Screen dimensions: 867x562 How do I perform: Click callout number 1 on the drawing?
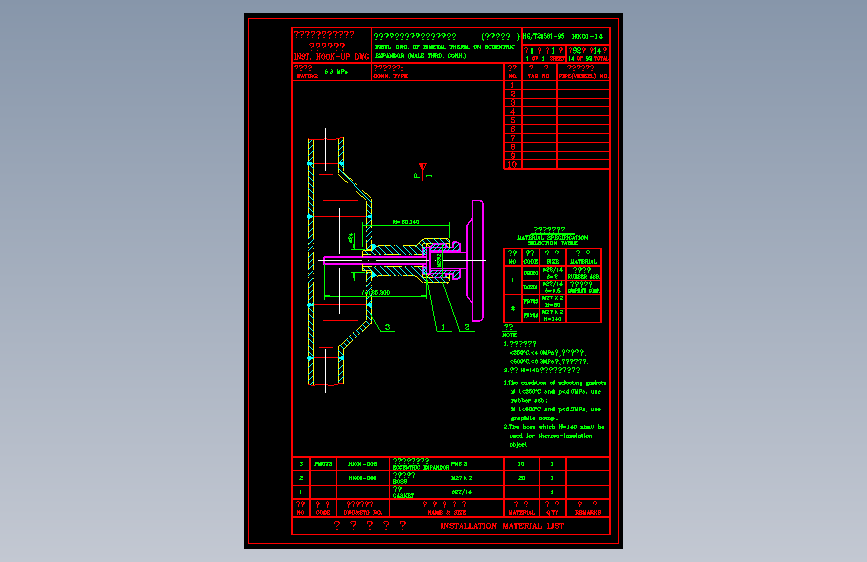443,327
